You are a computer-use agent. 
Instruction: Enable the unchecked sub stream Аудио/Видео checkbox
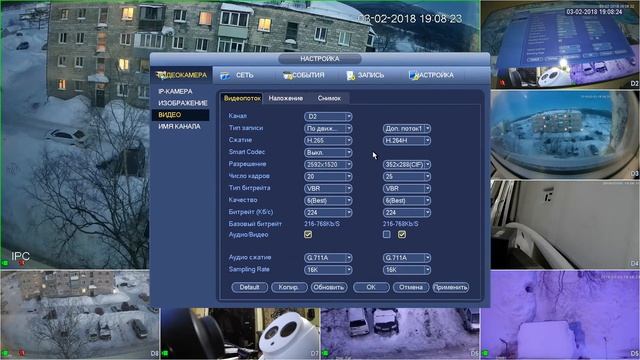coord(387,235)
